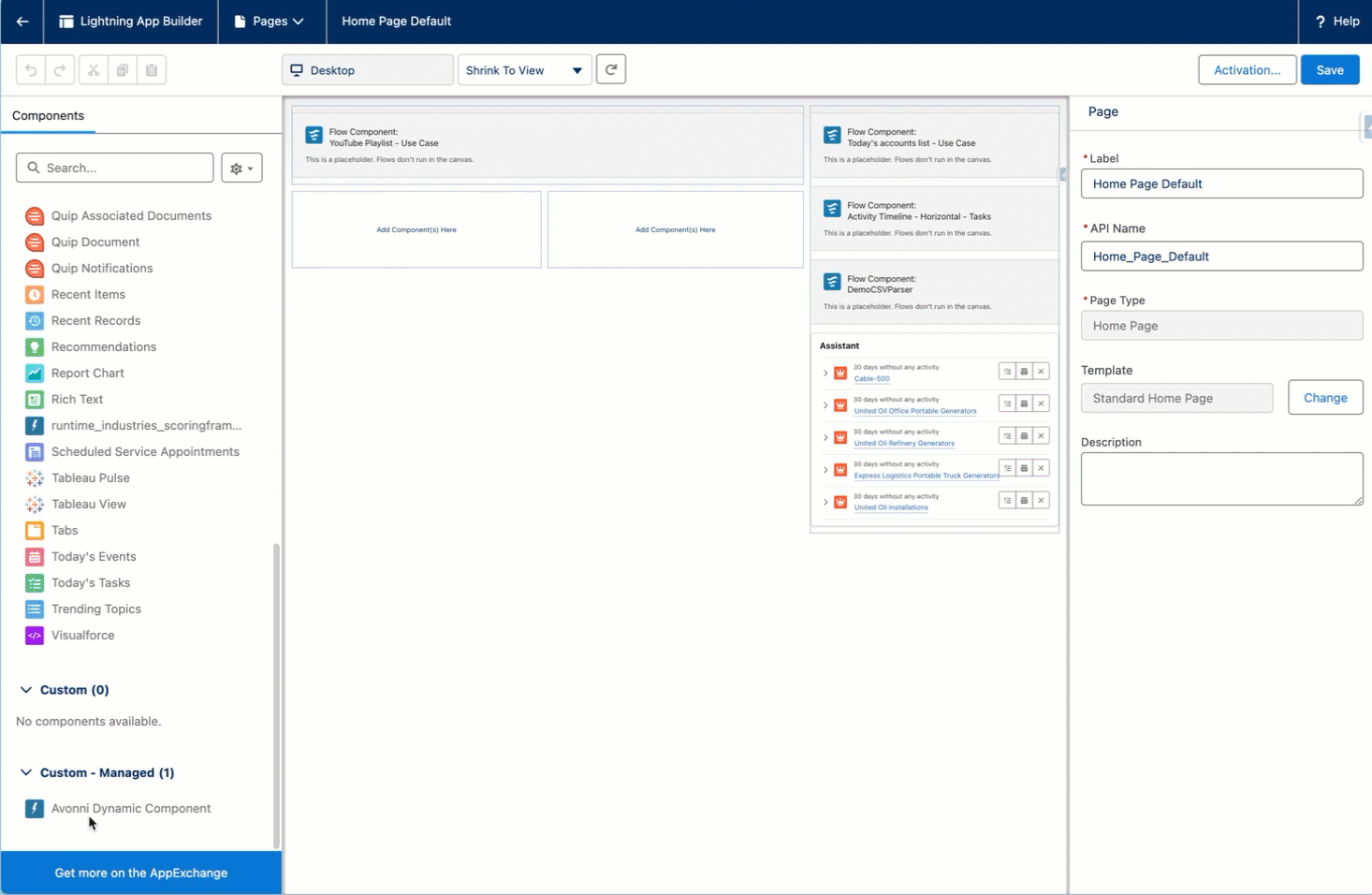Click the Activation... button
The height and width of the screenshot is (895, 1372).
coord(1247,70)
